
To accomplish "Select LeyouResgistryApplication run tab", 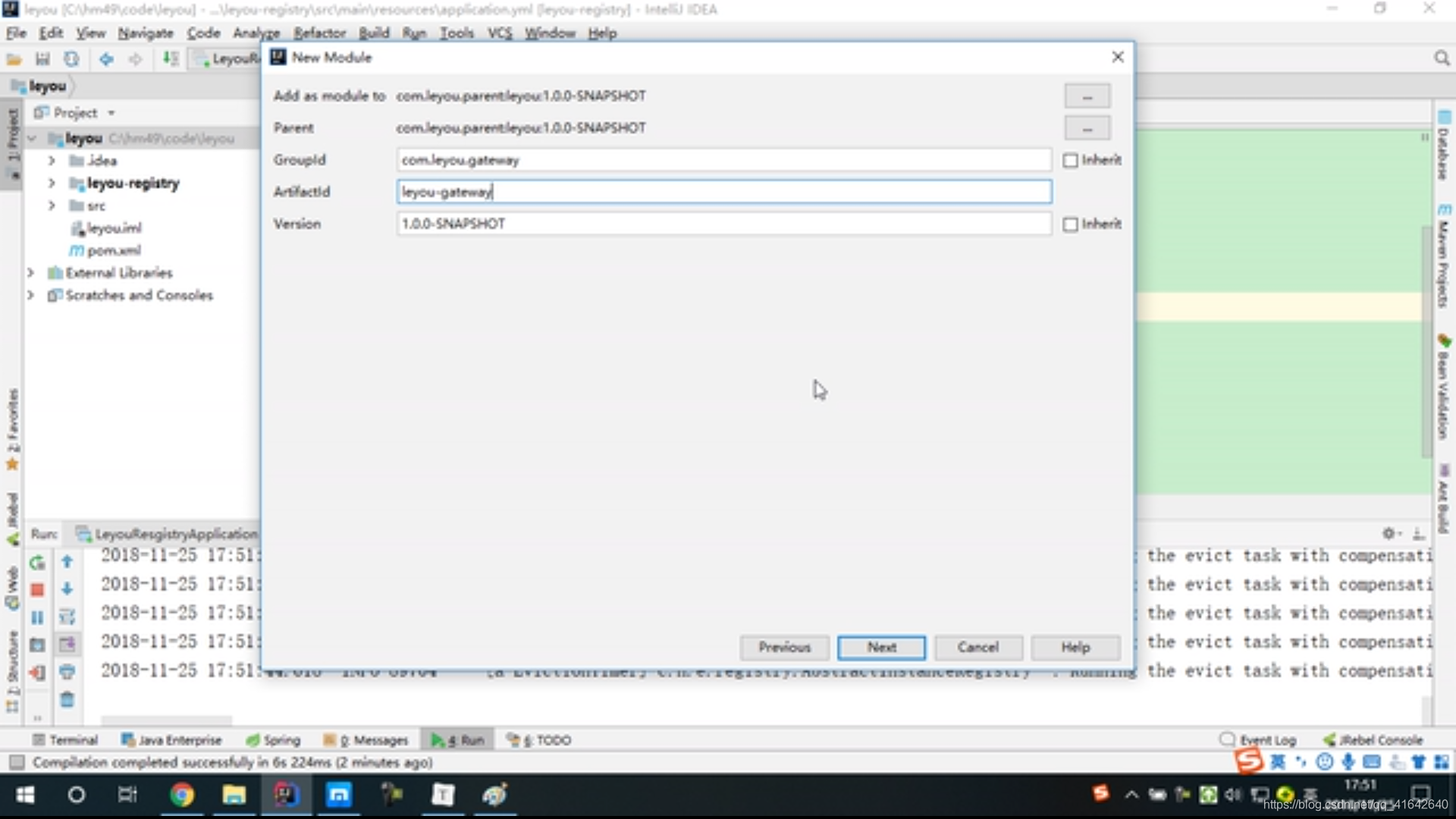I will [168, 534].
